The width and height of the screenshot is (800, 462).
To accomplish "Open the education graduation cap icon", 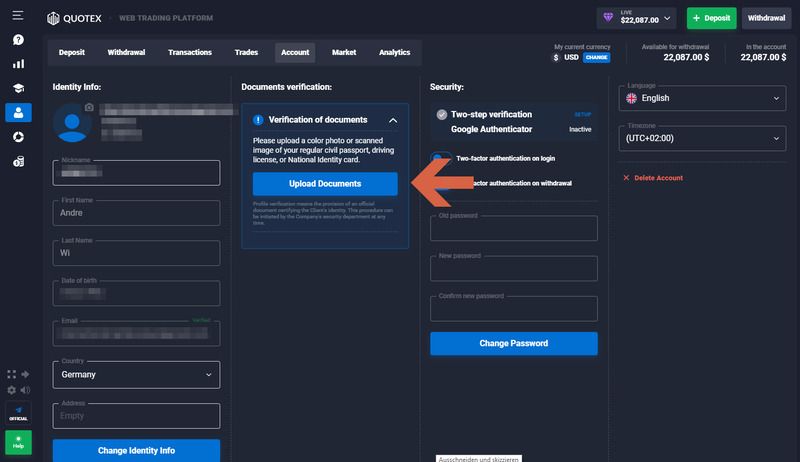I will pos(18,88).
